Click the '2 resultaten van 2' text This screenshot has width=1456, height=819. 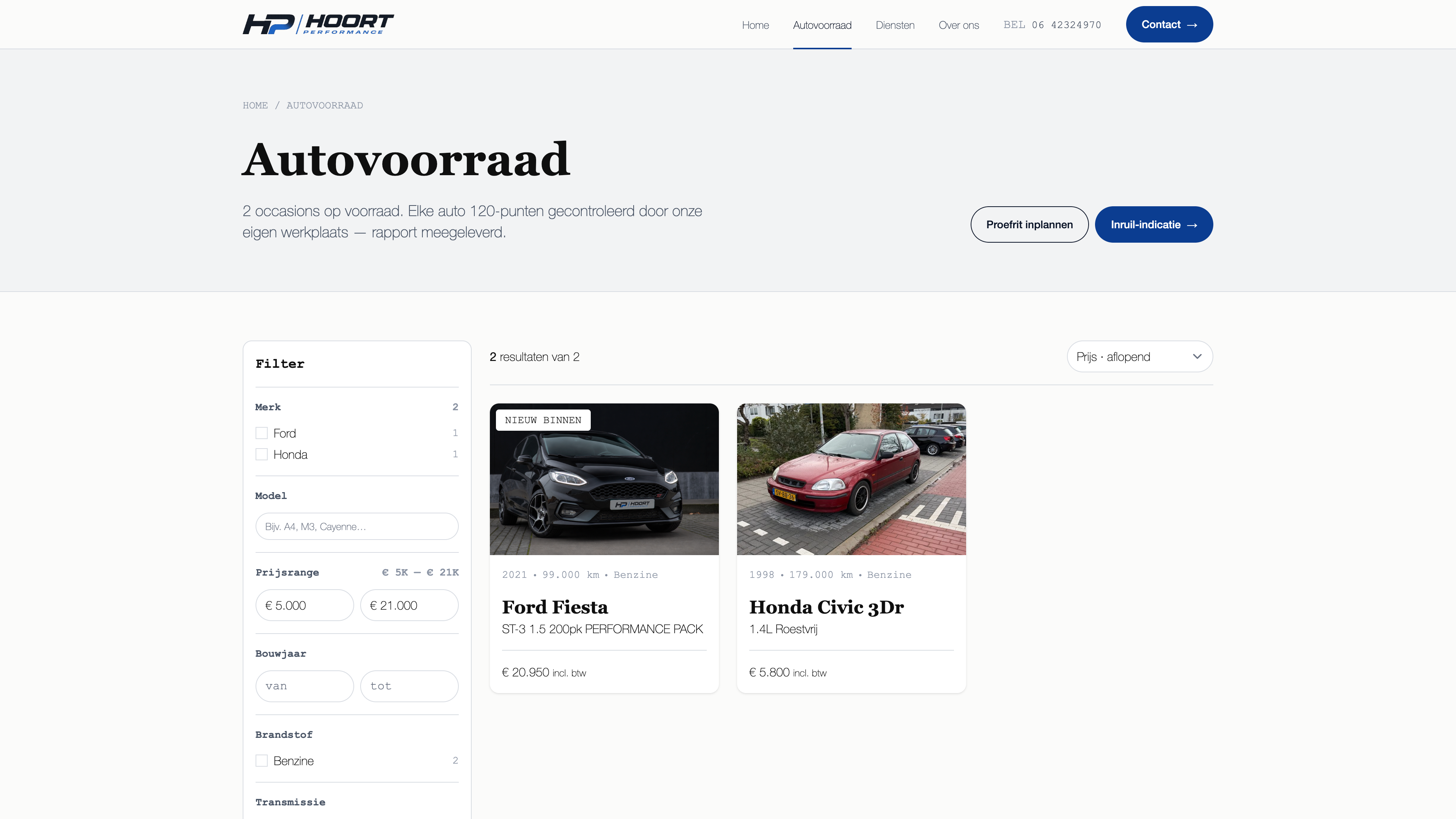pos(534,357)
